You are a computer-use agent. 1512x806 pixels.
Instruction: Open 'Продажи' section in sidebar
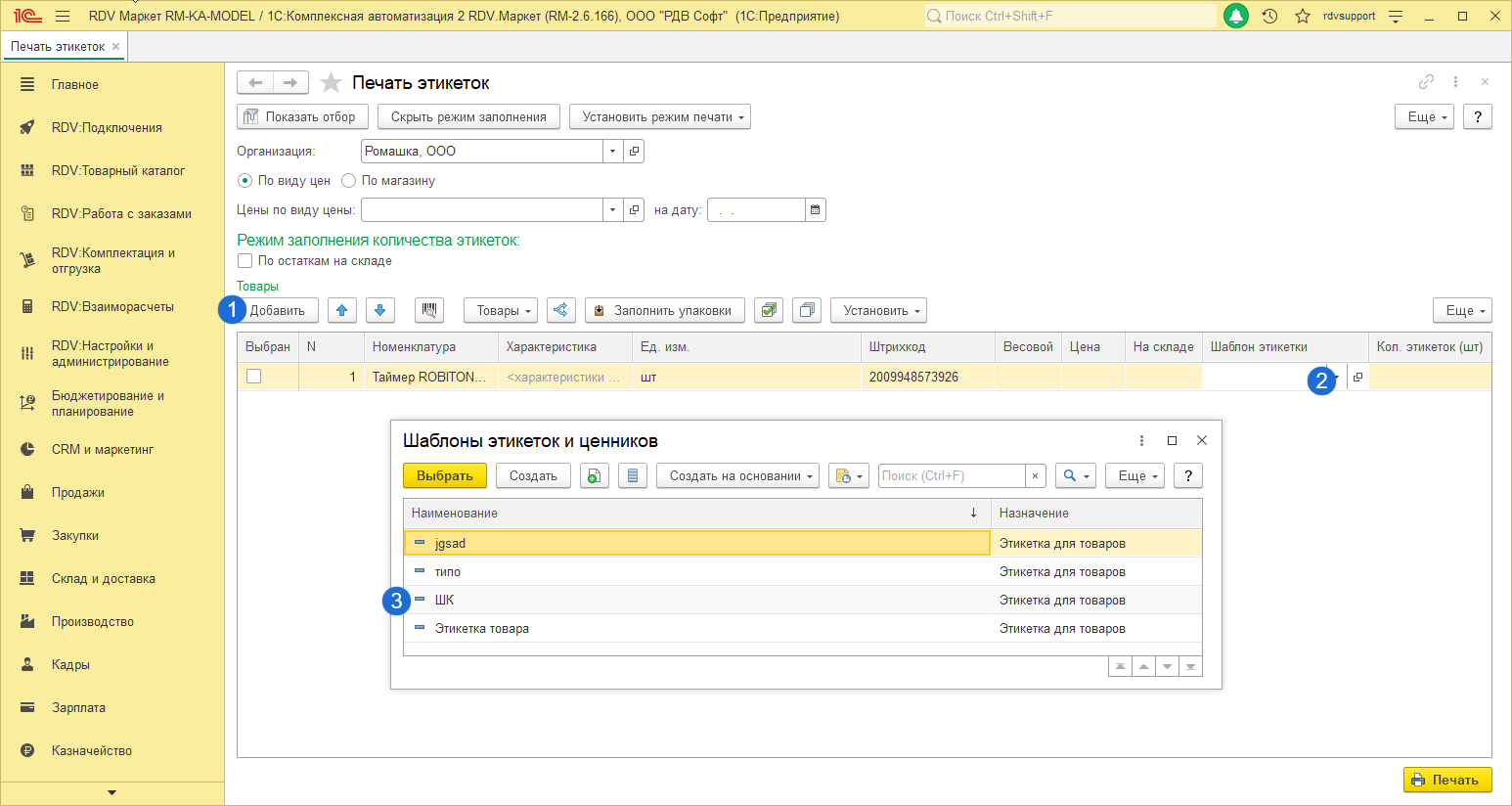(78, 493)
